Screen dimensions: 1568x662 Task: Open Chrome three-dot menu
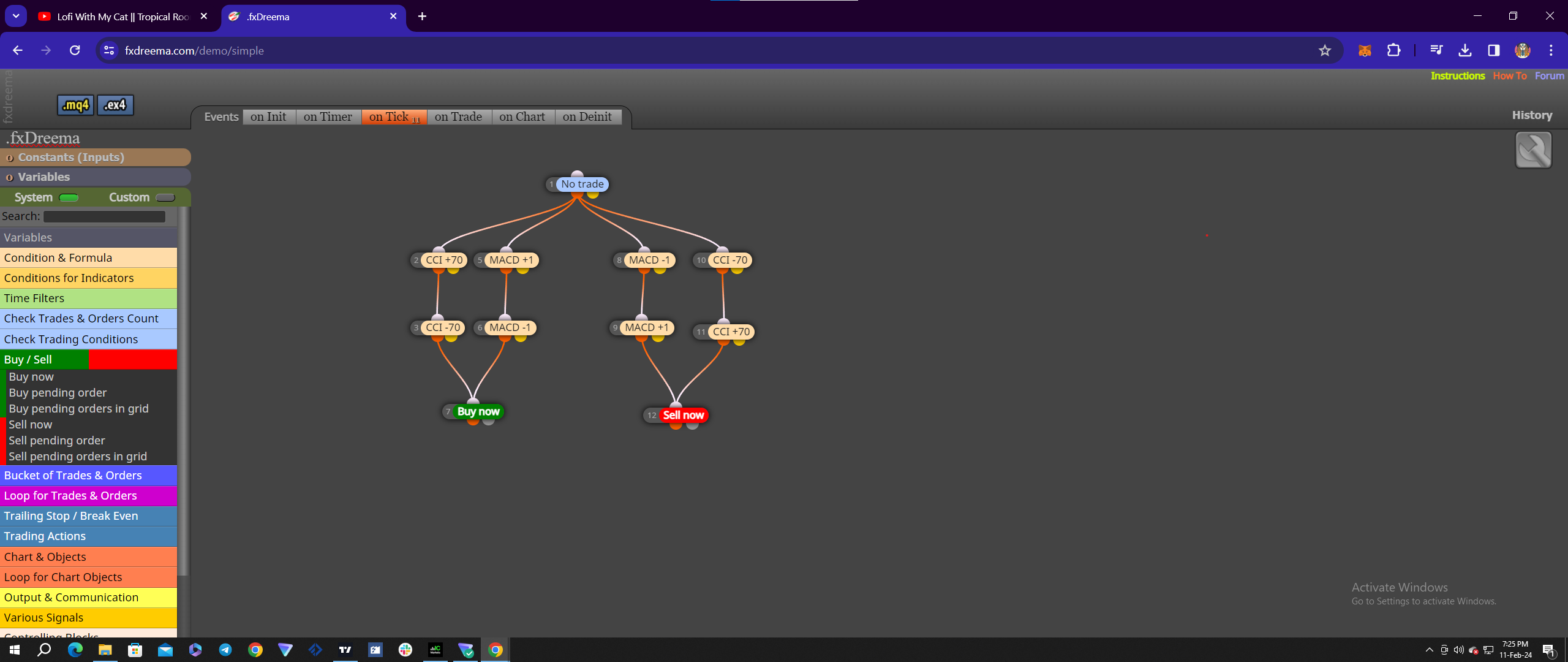1551,50
